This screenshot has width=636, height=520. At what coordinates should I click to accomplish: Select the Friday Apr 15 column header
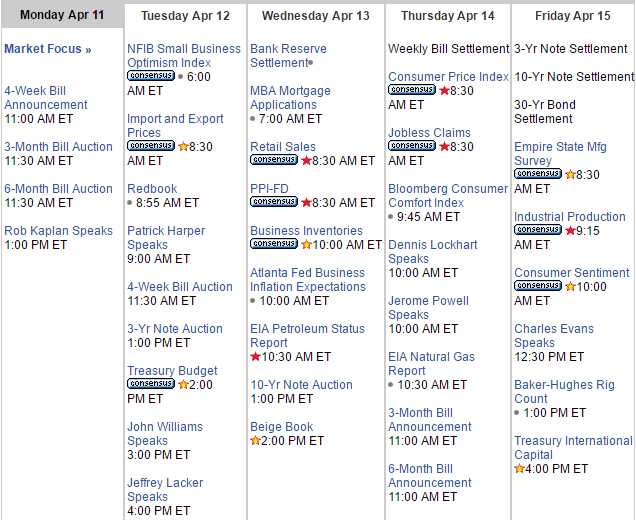(x=572, y=16)
